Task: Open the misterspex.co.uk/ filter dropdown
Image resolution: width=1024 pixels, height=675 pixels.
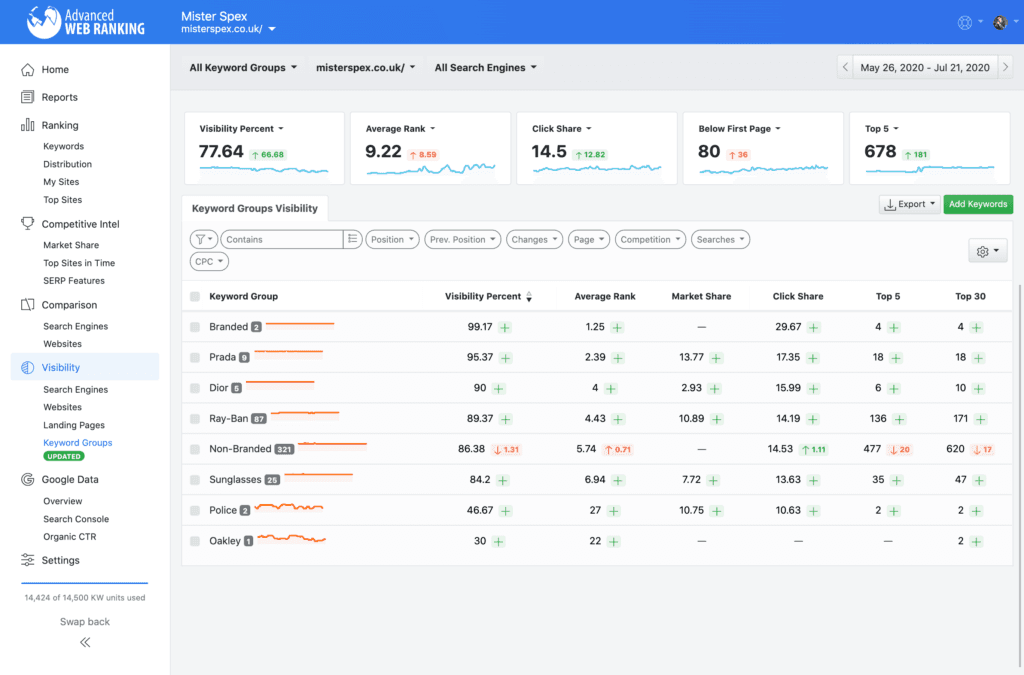Action: tap(365, 67)
